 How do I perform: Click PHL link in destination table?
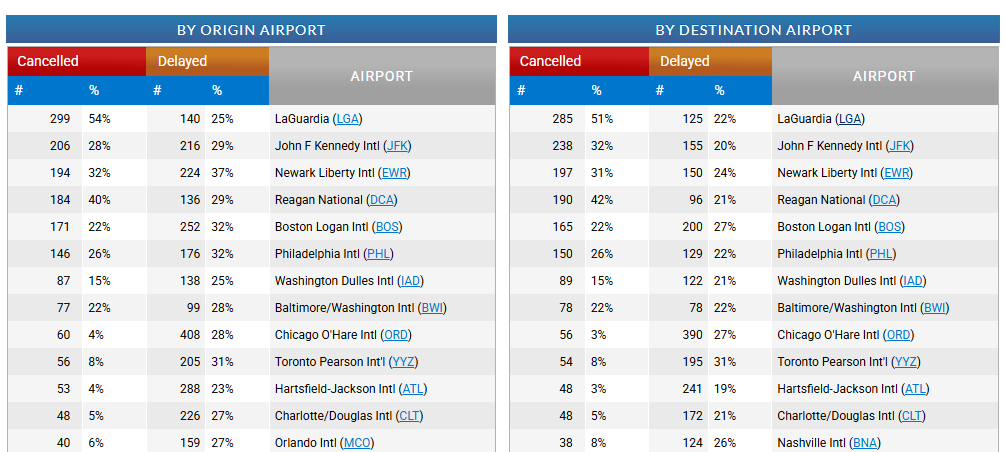click(x=881, y=253)
